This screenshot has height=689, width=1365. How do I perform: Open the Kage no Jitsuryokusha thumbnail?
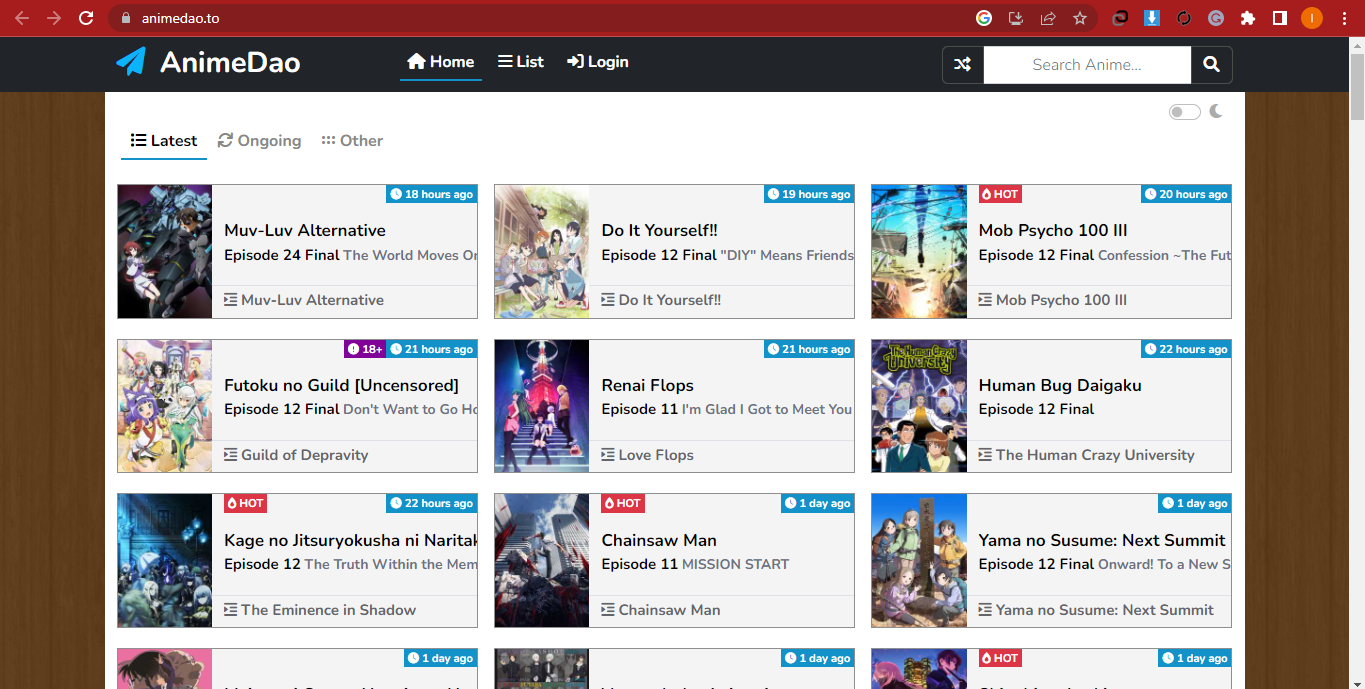[165, 561]
